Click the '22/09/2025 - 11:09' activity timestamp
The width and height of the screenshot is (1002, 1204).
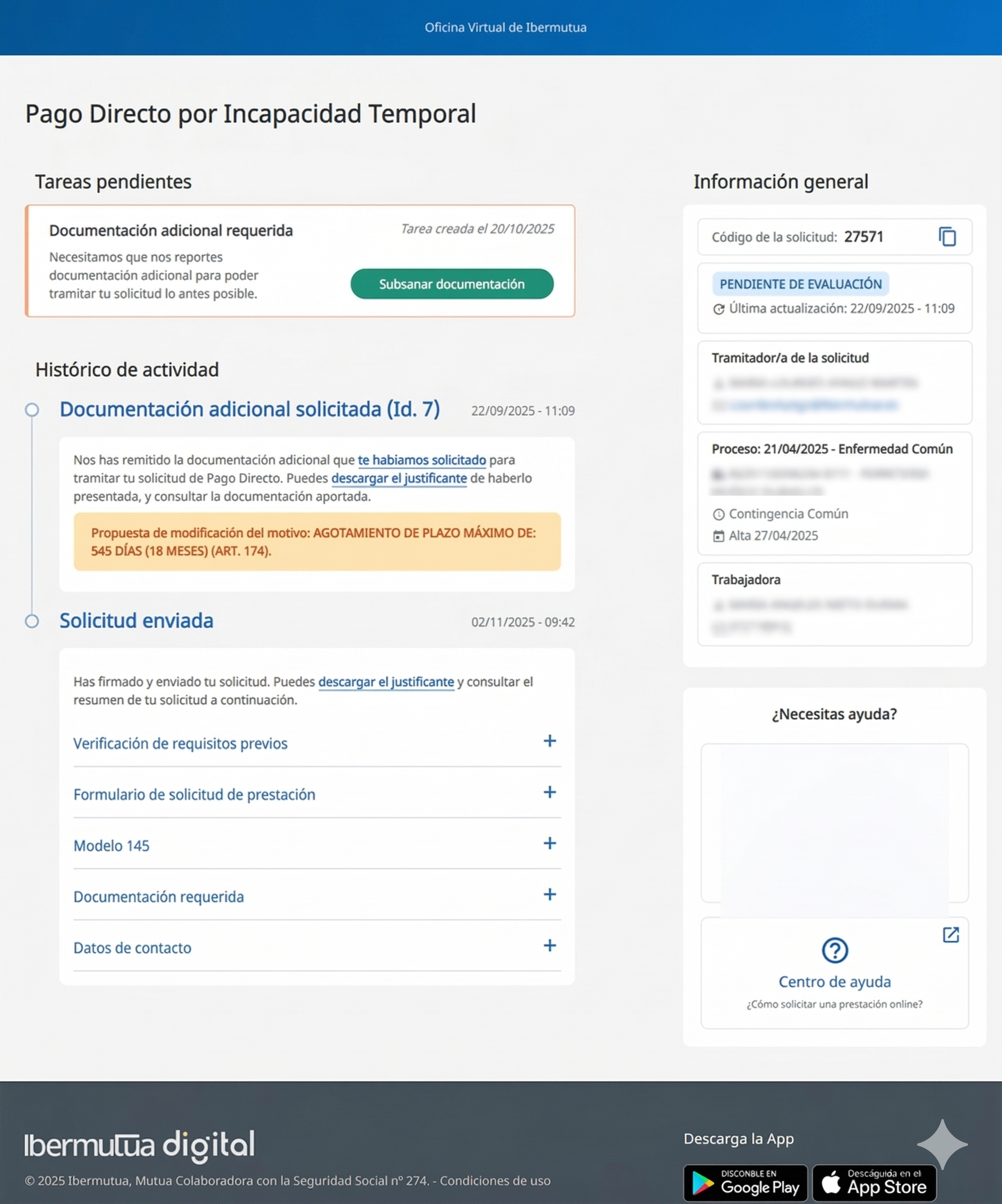523,410
